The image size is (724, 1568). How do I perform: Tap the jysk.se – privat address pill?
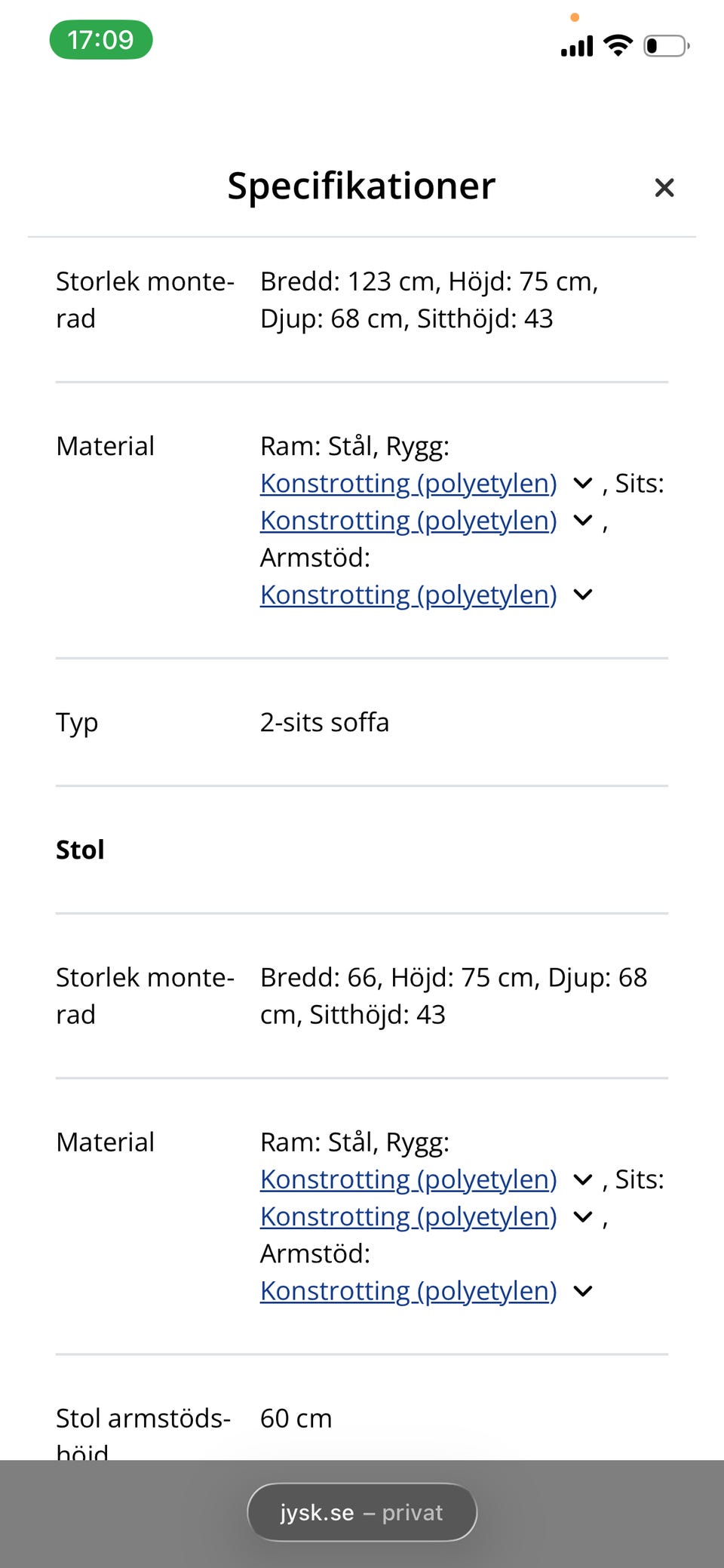(x=362, y=1512)
